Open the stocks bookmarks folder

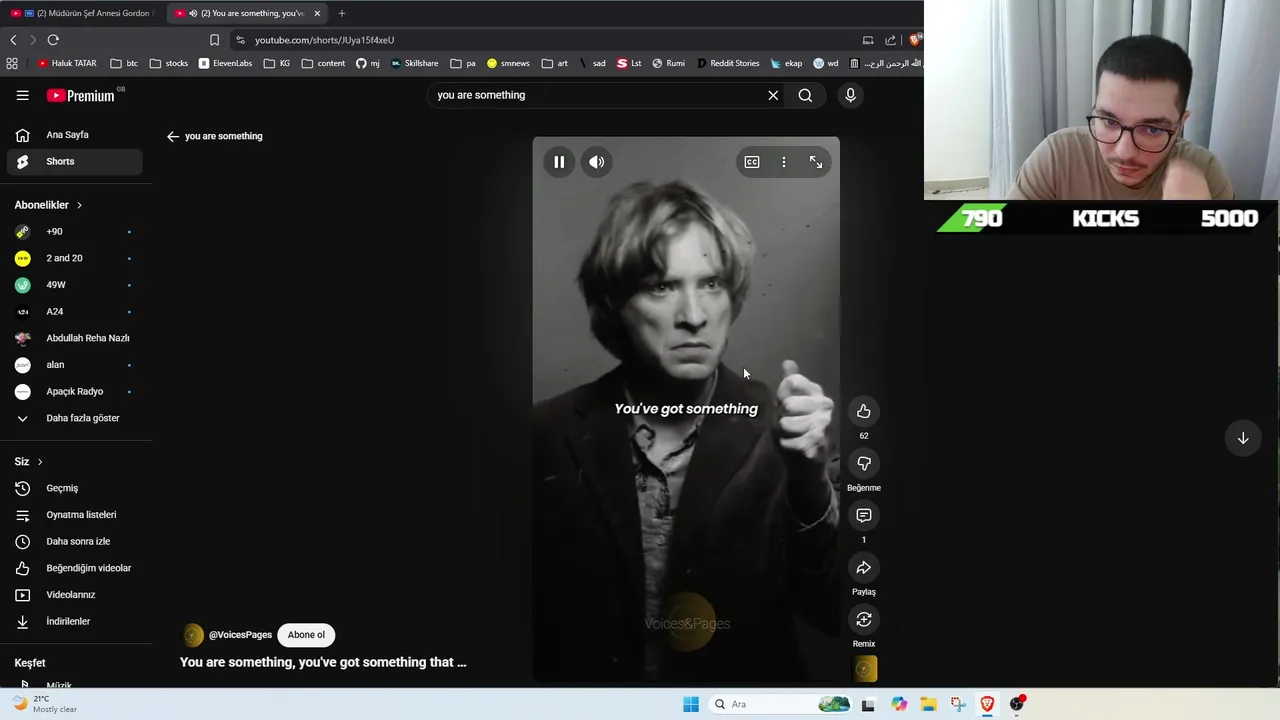pos(169,63)
